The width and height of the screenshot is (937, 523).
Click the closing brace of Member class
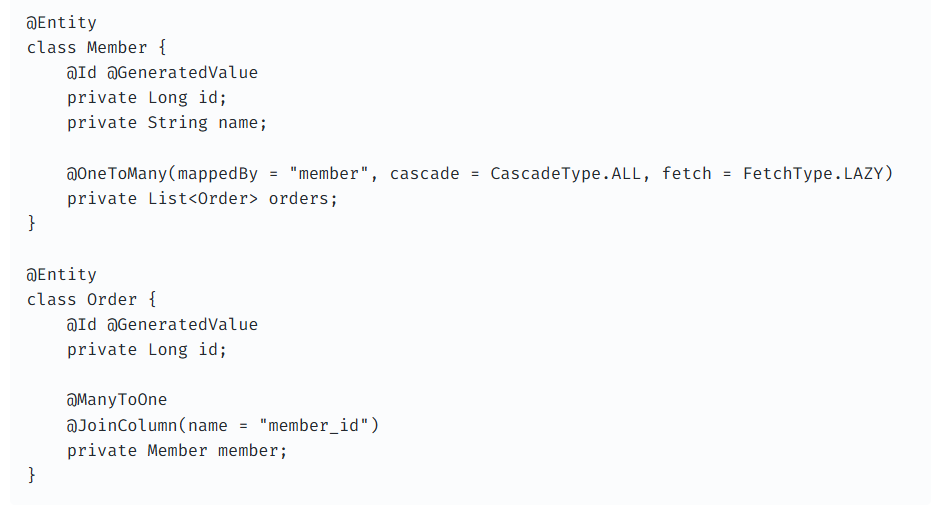[x=32, y=224]
